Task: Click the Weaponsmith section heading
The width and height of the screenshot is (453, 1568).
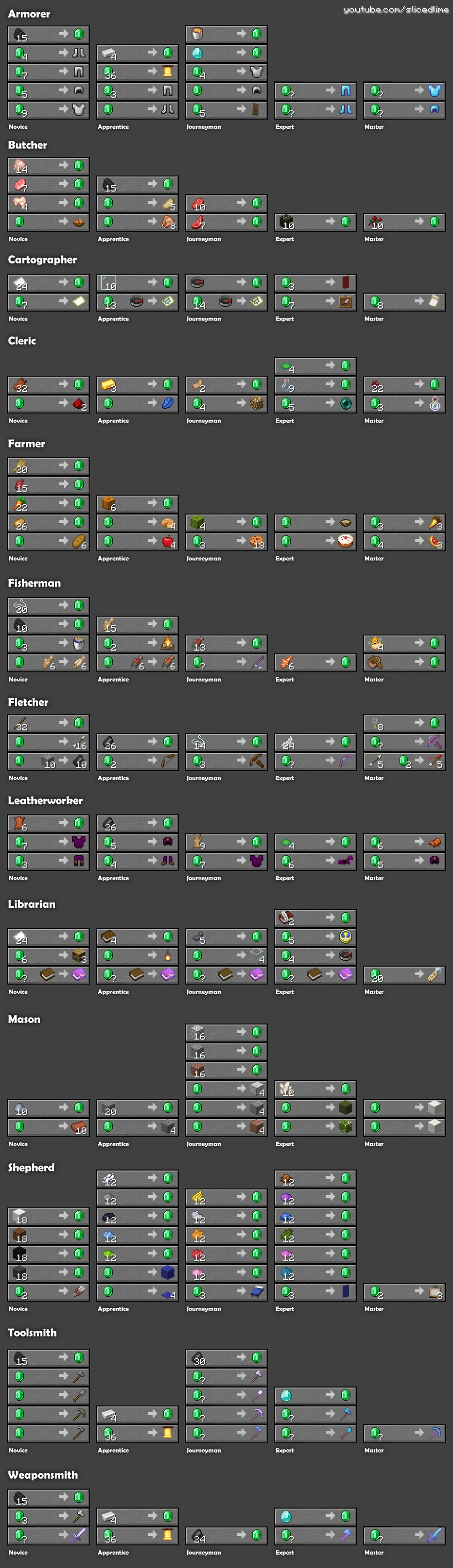Action: (x=43, y=1474)
